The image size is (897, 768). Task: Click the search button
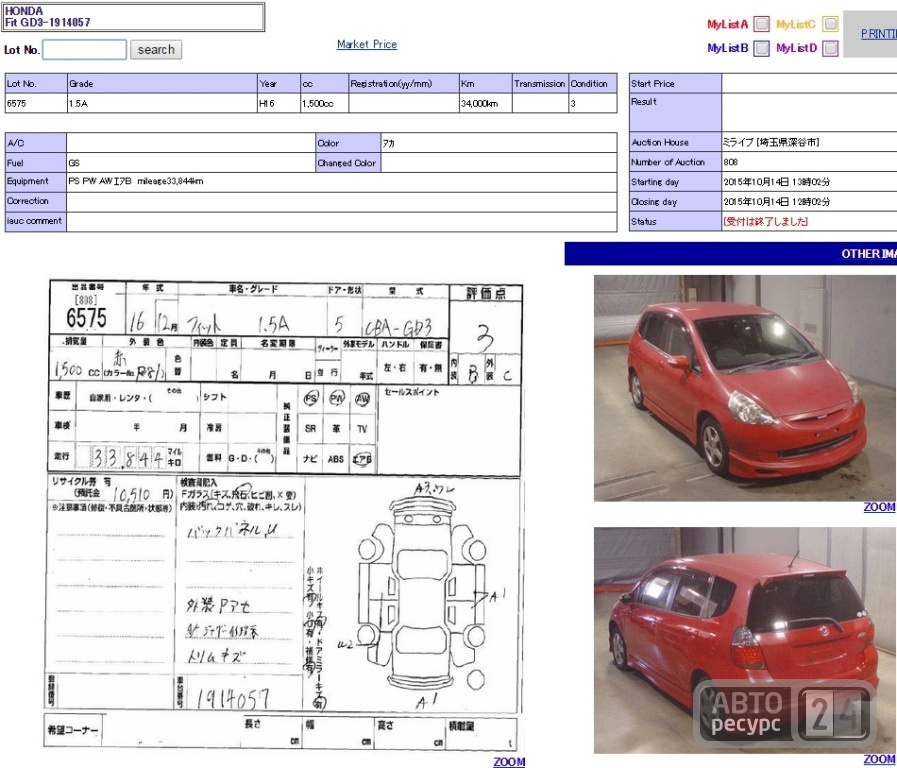156,50
